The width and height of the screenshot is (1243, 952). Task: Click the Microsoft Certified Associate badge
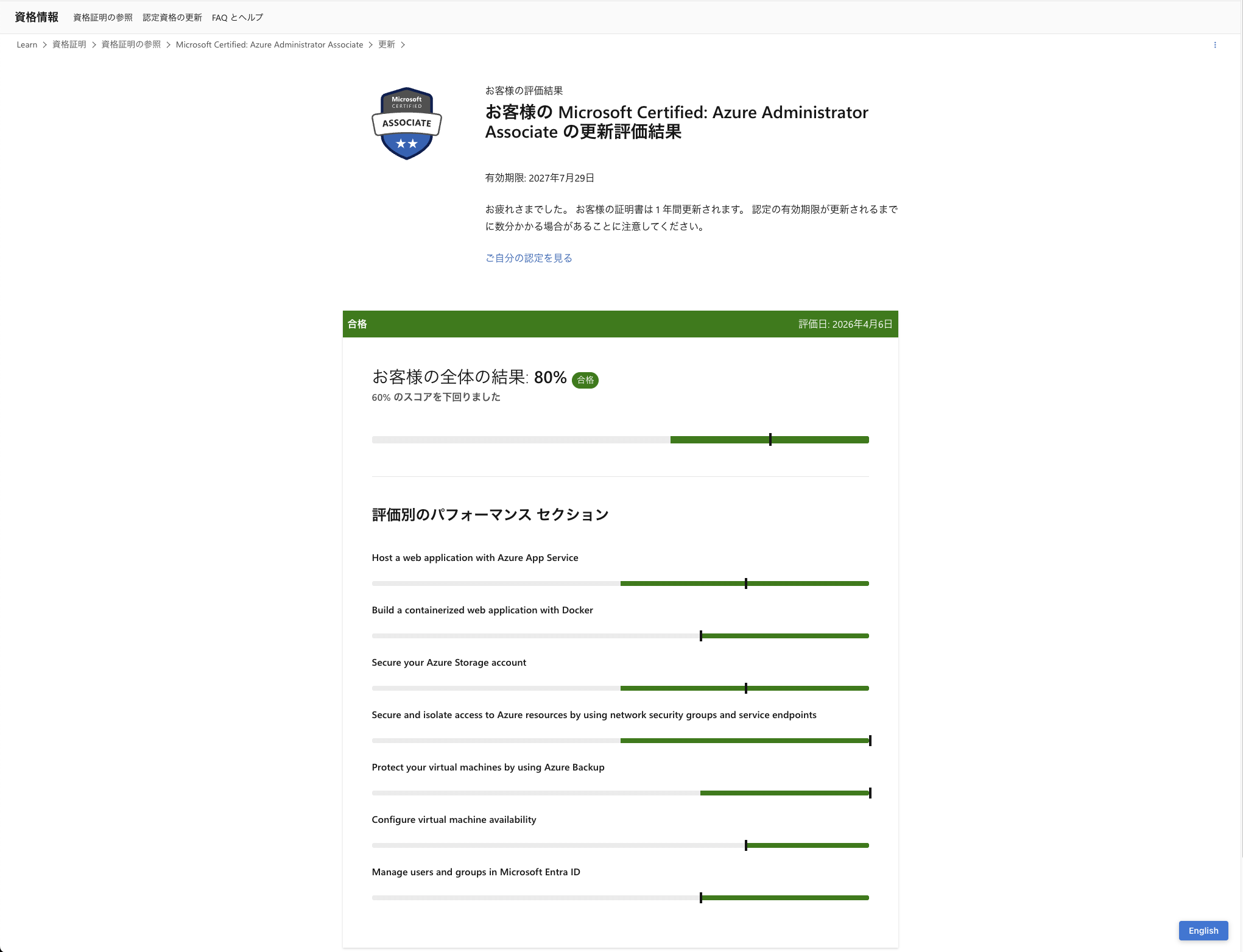click(407, 124)
